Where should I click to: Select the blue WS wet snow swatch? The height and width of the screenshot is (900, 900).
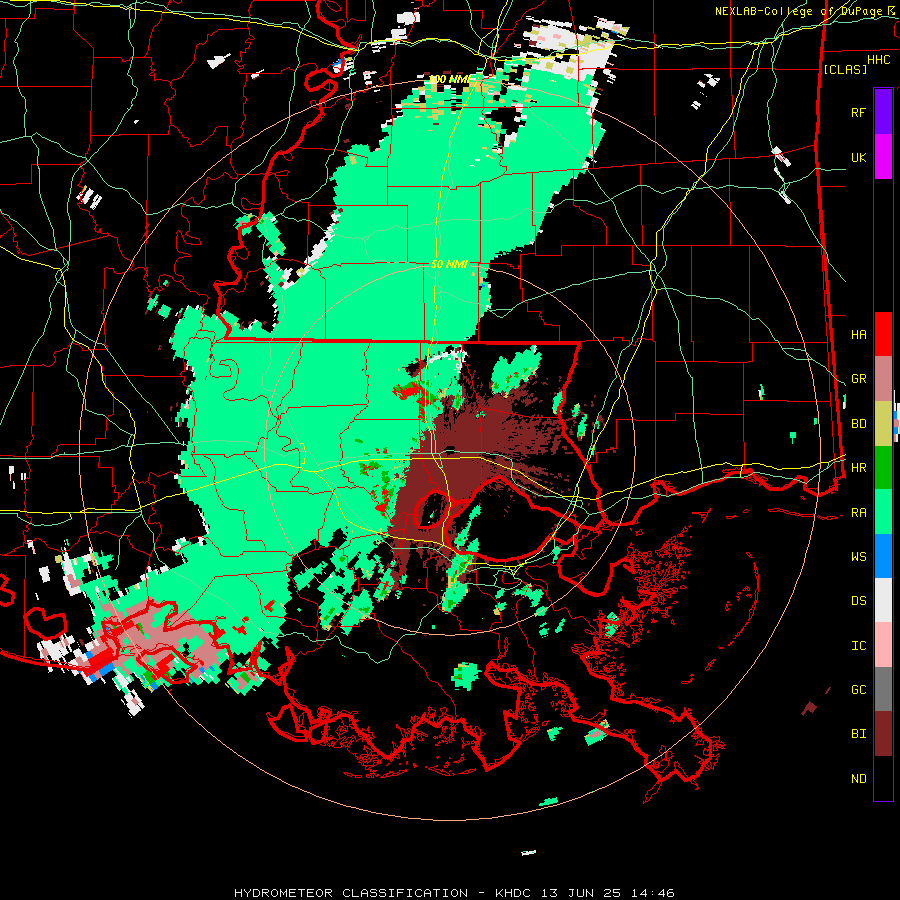[x=883, y=556]
